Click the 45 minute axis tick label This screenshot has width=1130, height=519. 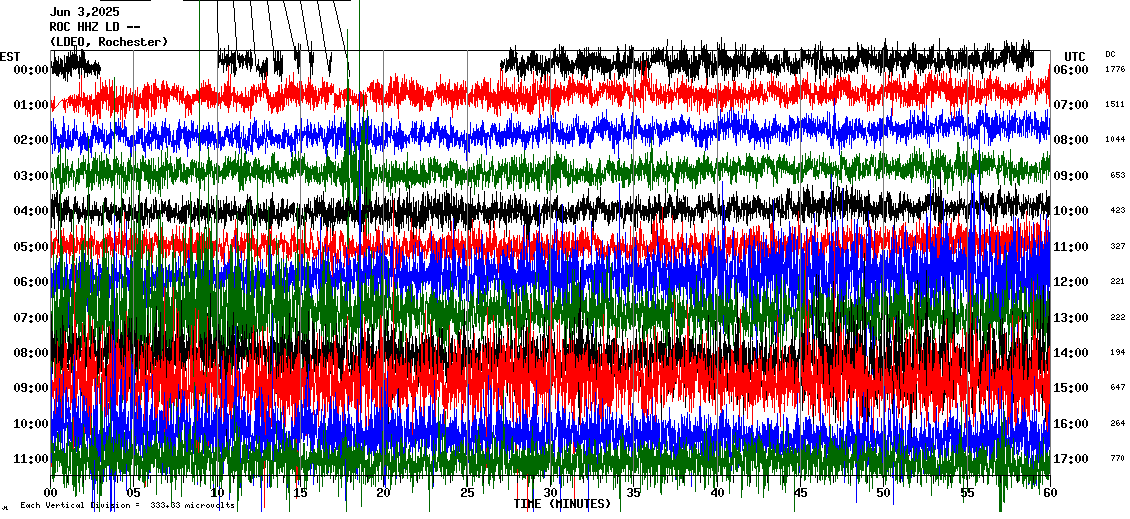(x=800, y=494)
